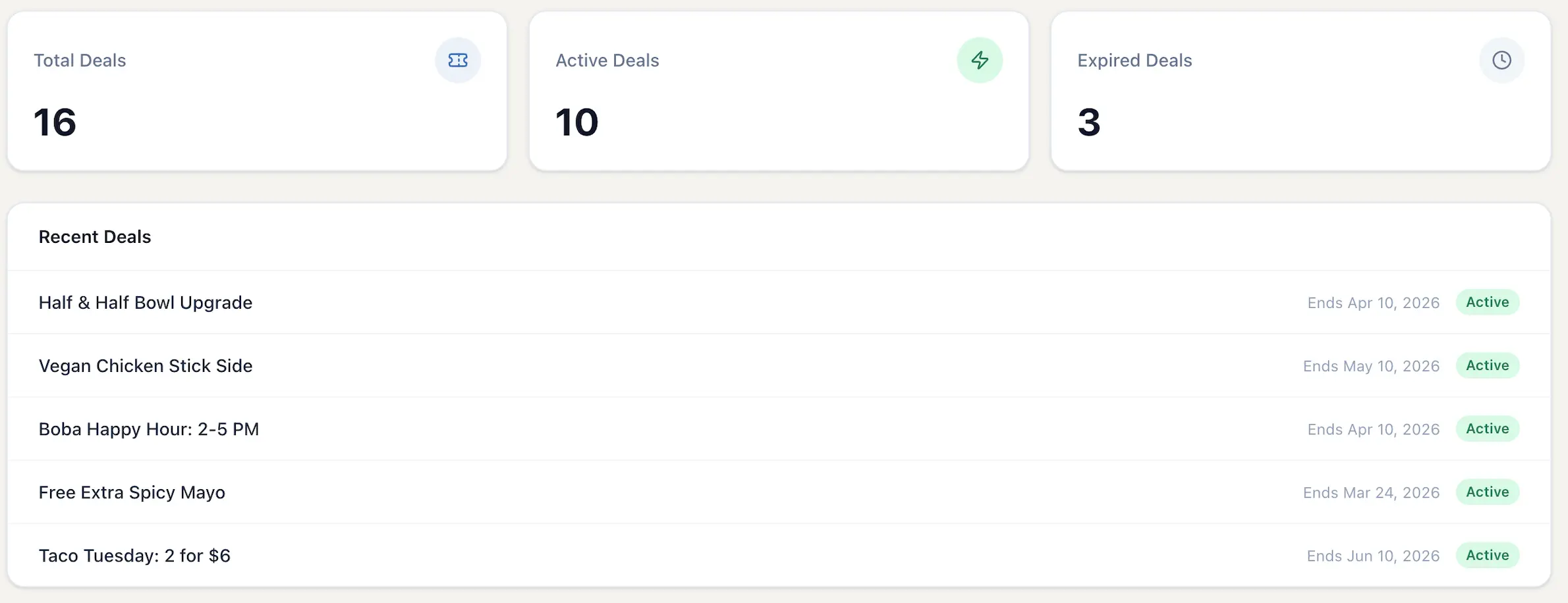Open the Expired Deals card

click(x=1301, y=92)
